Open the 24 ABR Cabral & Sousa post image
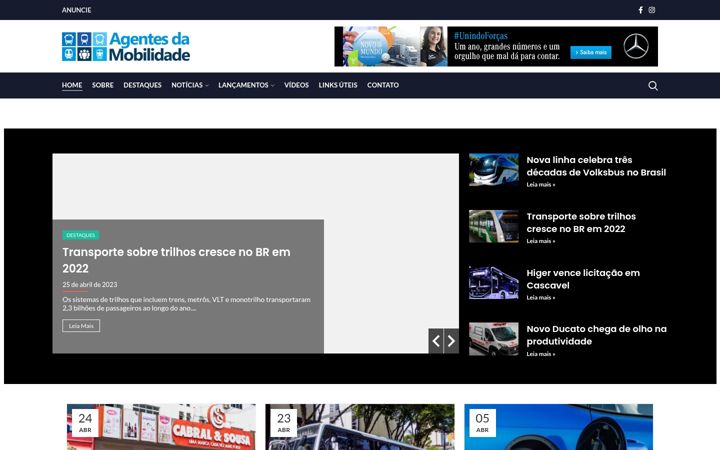The height and width of the screenshot is (450, 720). (x=161, y=427)
